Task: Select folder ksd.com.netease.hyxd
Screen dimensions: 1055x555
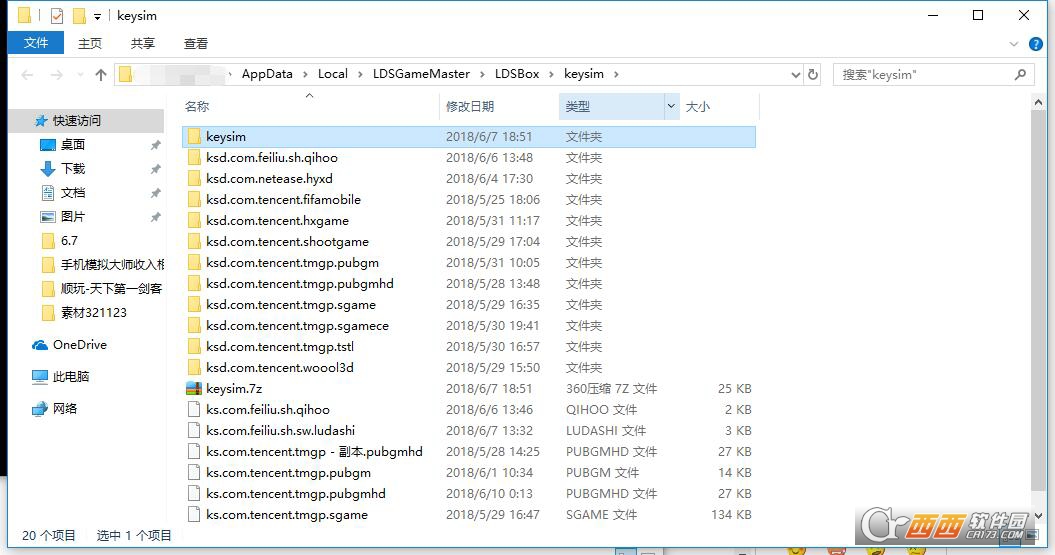Action: tap(269, 178)
